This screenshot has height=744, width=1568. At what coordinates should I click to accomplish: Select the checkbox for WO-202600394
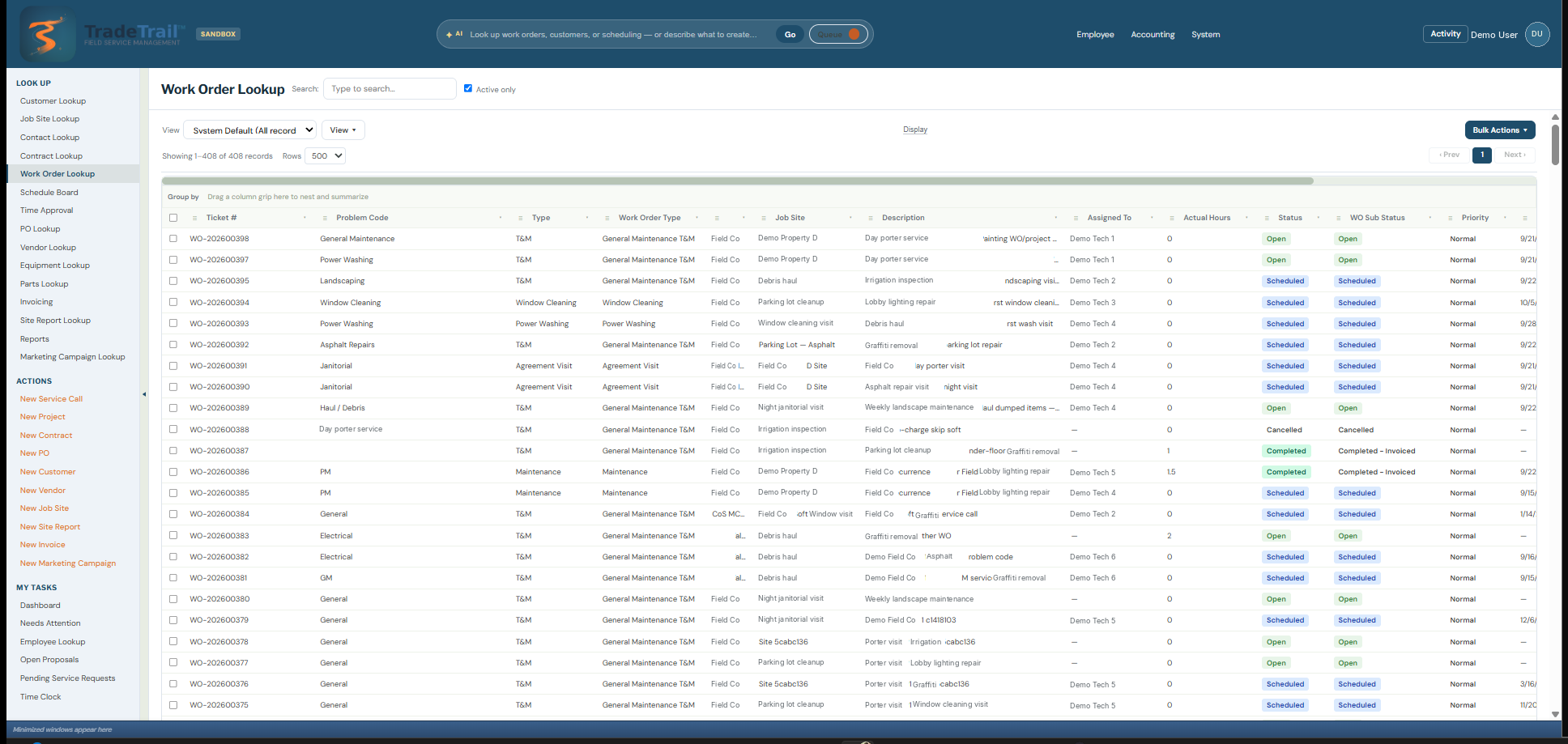coord(173,302)
